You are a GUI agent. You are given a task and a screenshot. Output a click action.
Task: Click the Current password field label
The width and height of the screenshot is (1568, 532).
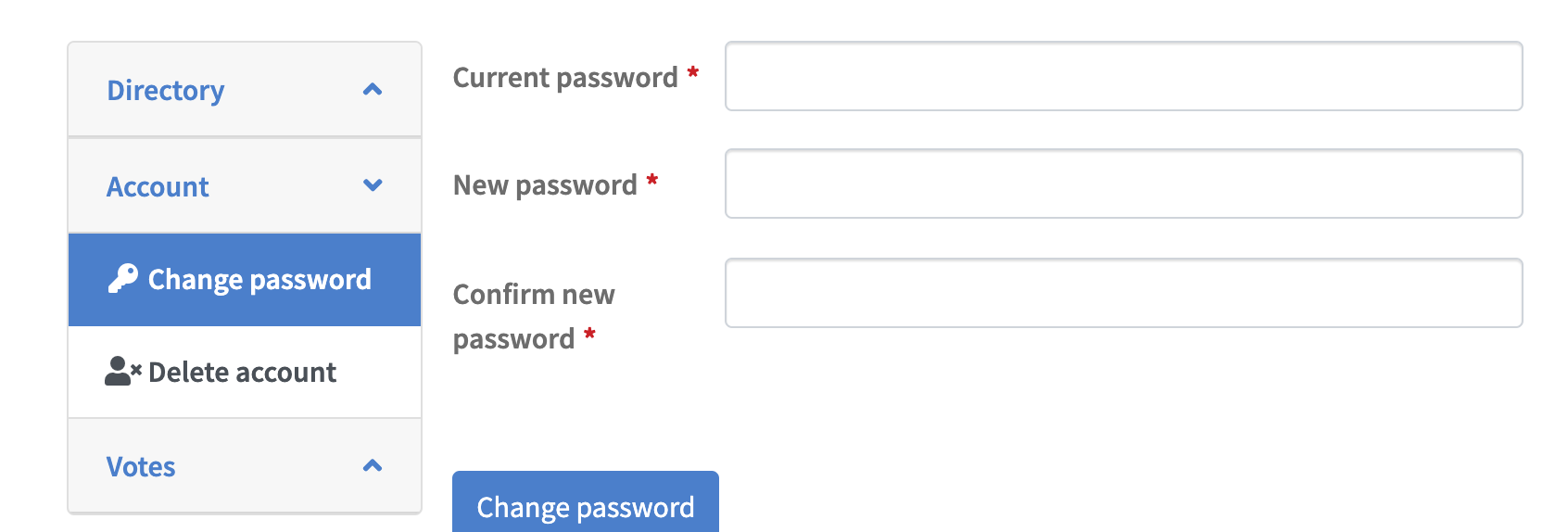click(565, 78)
